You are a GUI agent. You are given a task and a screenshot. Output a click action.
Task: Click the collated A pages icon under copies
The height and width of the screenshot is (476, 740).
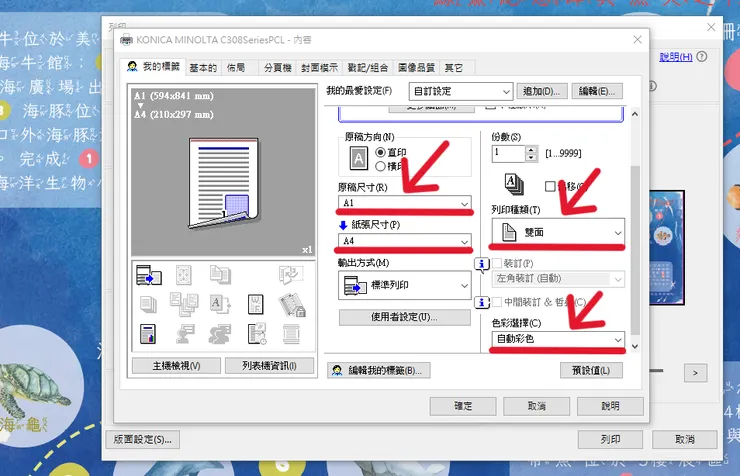tap(514, 185)
